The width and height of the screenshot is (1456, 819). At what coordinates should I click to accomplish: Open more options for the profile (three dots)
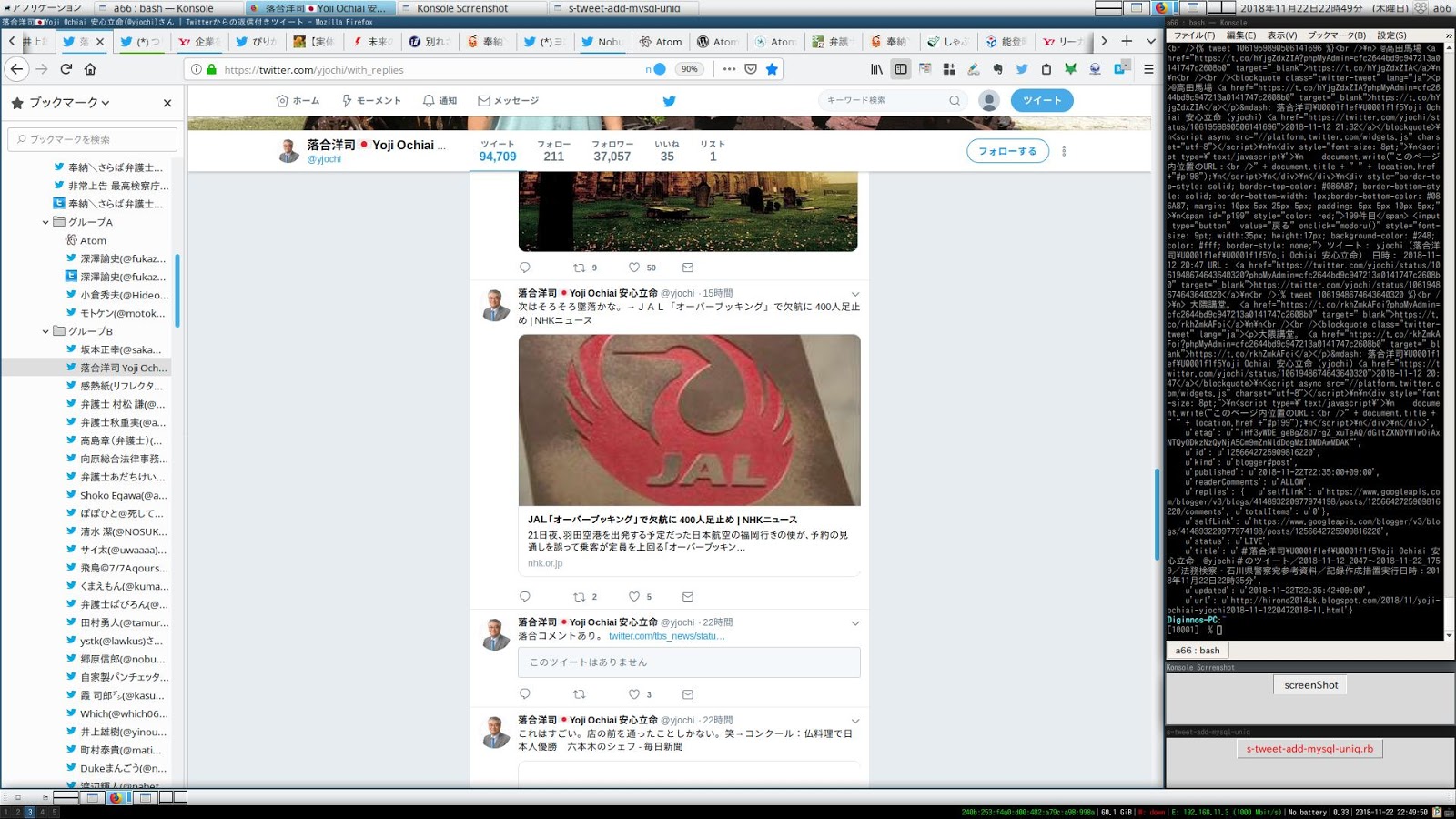tap(1064, 151)
